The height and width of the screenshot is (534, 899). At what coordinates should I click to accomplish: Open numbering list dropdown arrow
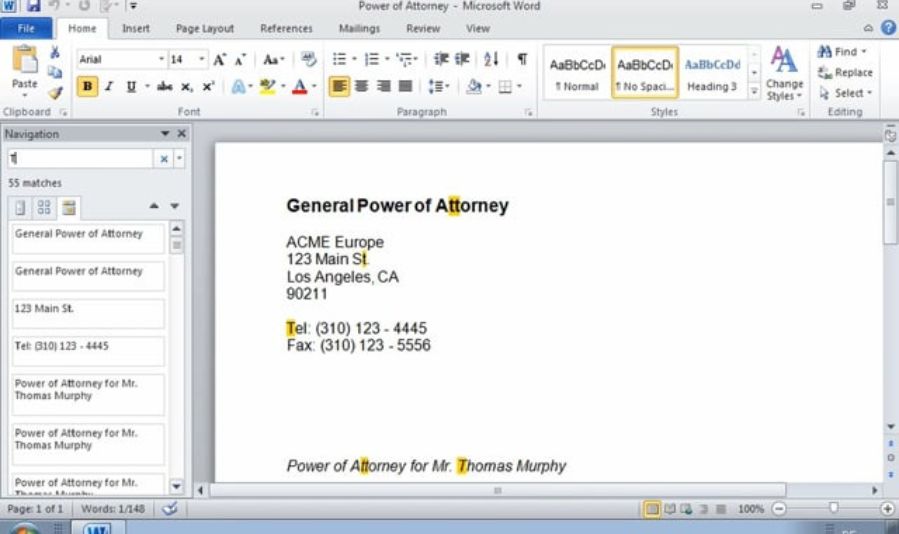click(387, 59)
